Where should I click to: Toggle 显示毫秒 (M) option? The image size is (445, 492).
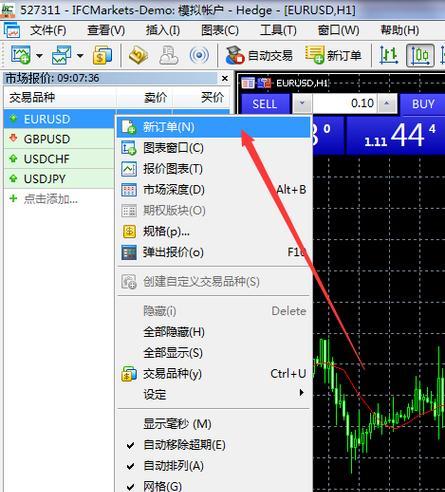point(213,424)
